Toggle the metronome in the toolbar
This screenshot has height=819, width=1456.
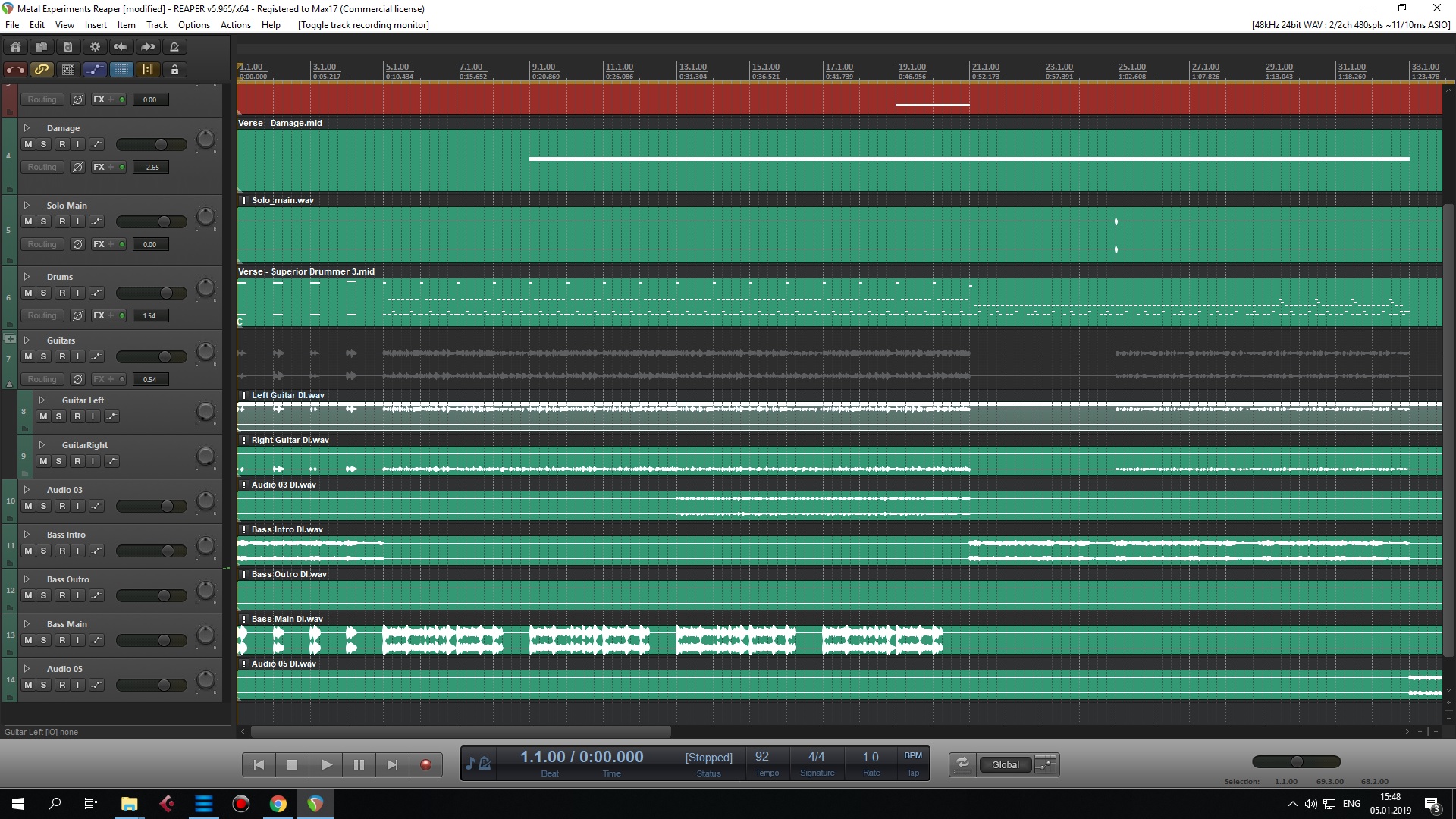pyautogui.click(x=174, y=47)
